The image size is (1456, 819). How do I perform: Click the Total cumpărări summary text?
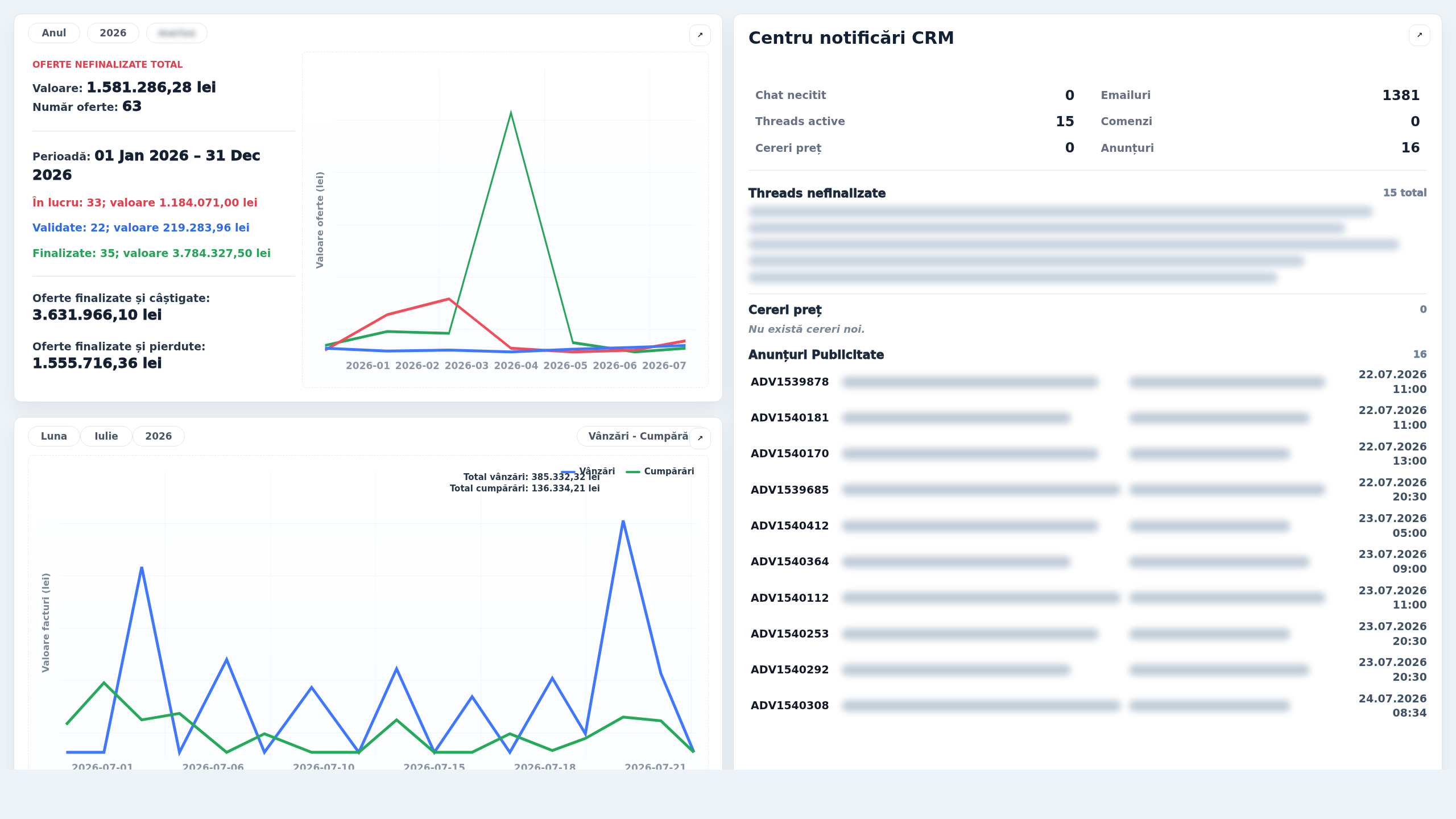pos(524,489)
